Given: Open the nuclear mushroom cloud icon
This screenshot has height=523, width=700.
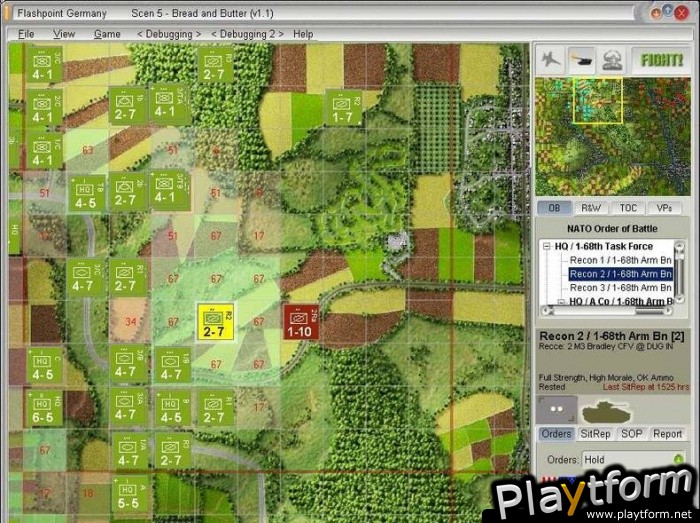Looking at the screenshot, I should point(612,59).
